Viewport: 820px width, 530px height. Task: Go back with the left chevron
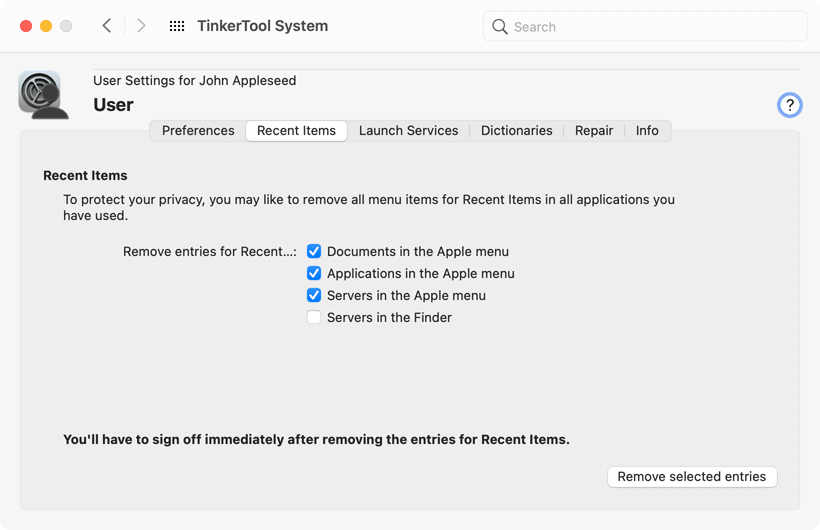pos(107,26)
